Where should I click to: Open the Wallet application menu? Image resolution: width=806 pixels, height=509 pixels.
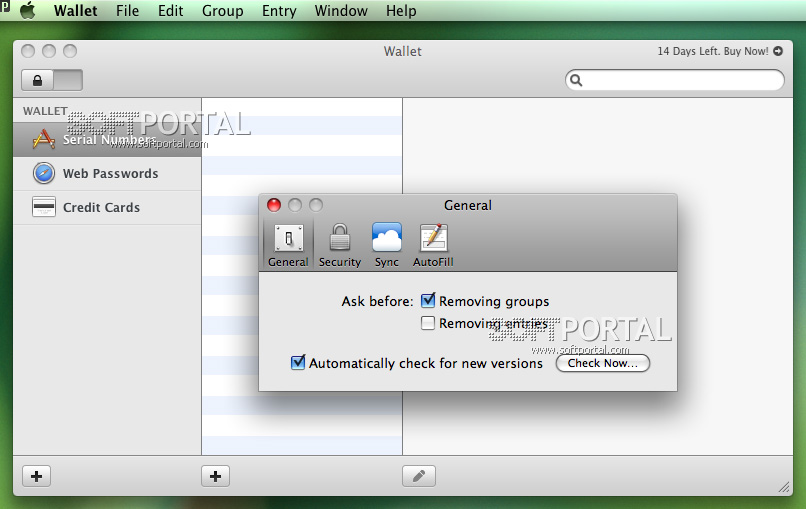click(x=76, y=11)
